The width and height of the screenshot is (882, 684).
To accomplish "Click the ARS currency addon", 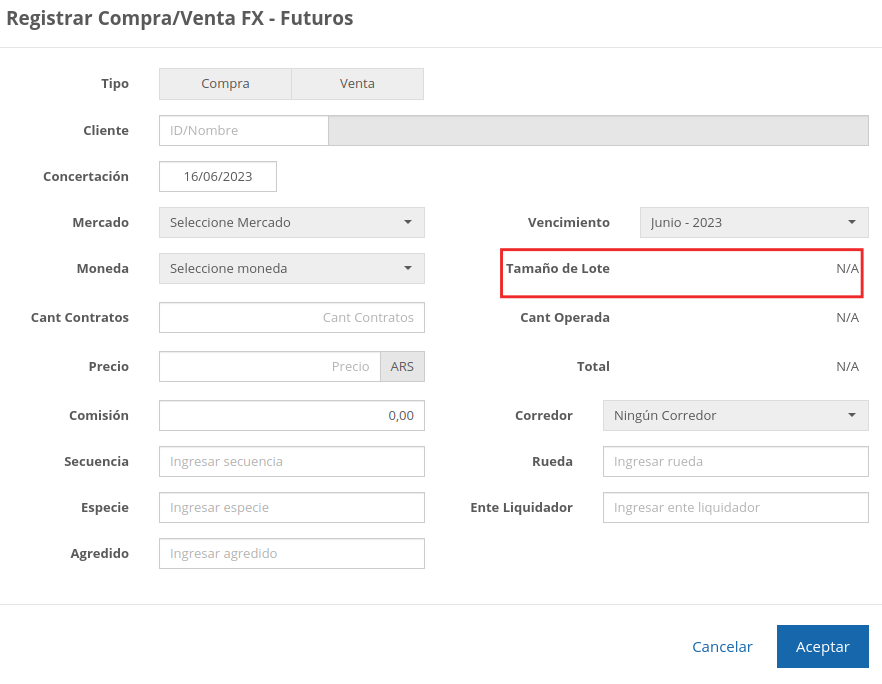I will tap(402, 367).
